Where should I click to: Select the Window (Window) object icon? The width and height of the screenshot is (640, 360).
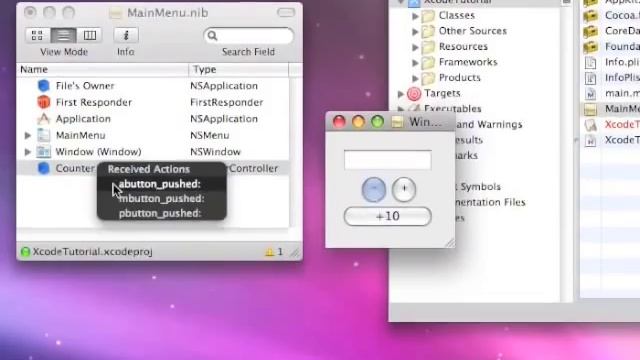43,151
